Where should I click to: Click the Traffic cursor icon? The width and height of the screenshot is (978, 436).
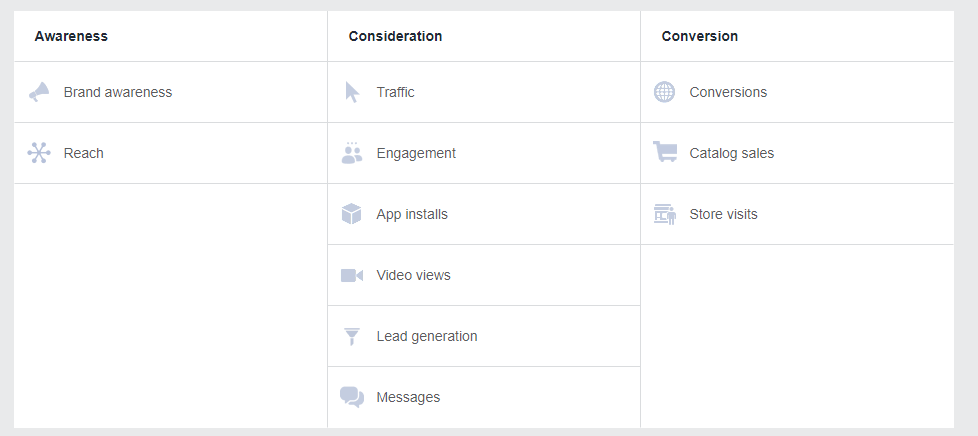click(352, 92)
